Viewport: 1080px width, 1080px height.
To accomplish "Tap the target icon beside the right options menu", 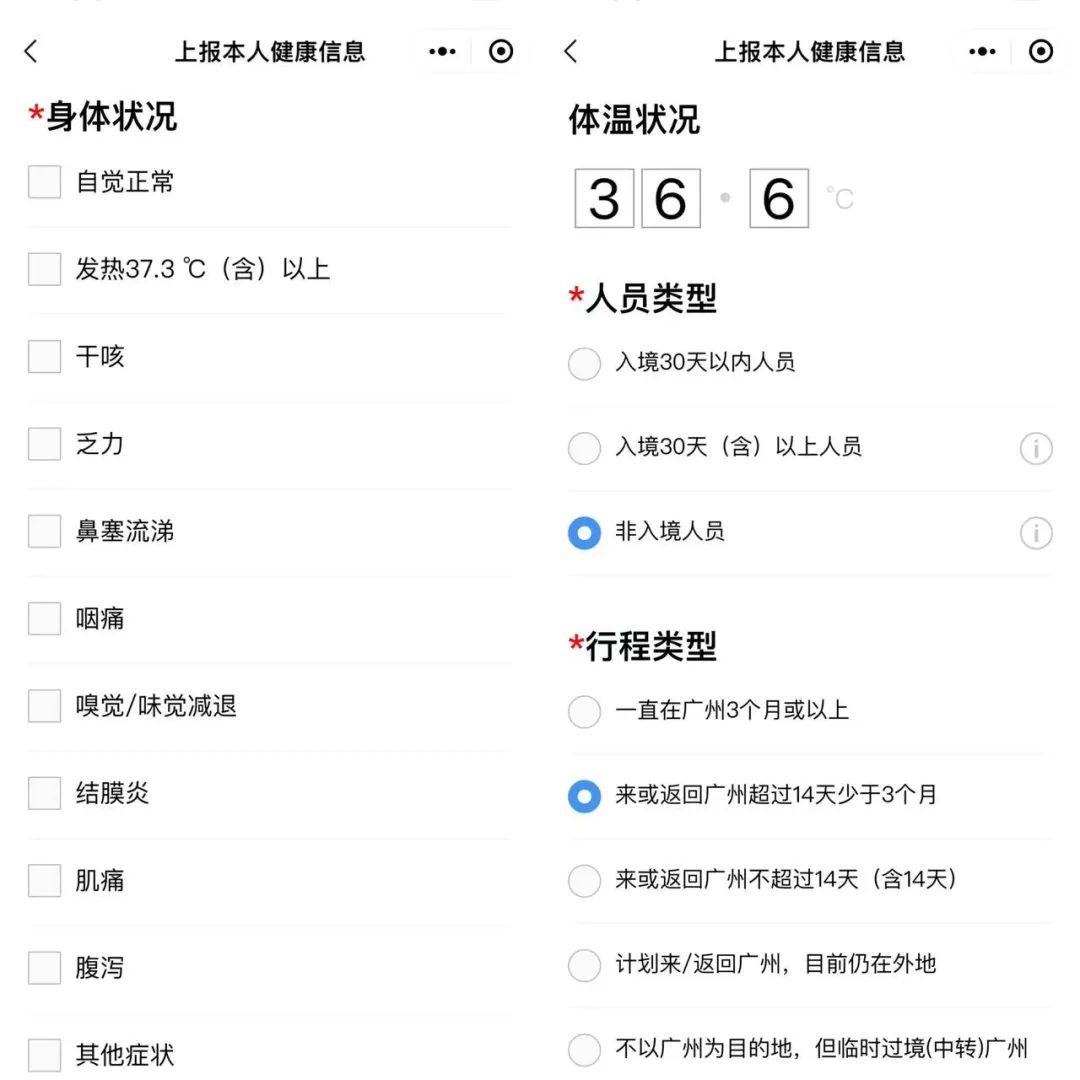I will (1039, 51).
